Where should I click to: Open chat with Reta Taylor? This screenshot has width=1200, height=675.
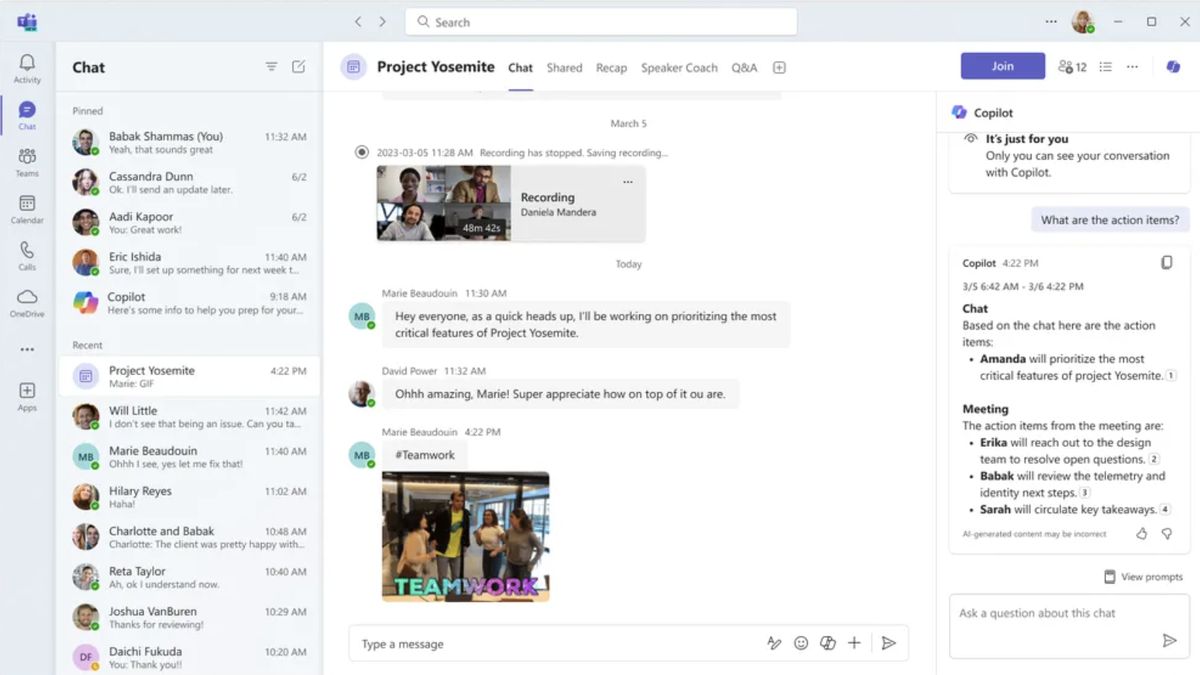pos(189,577)
